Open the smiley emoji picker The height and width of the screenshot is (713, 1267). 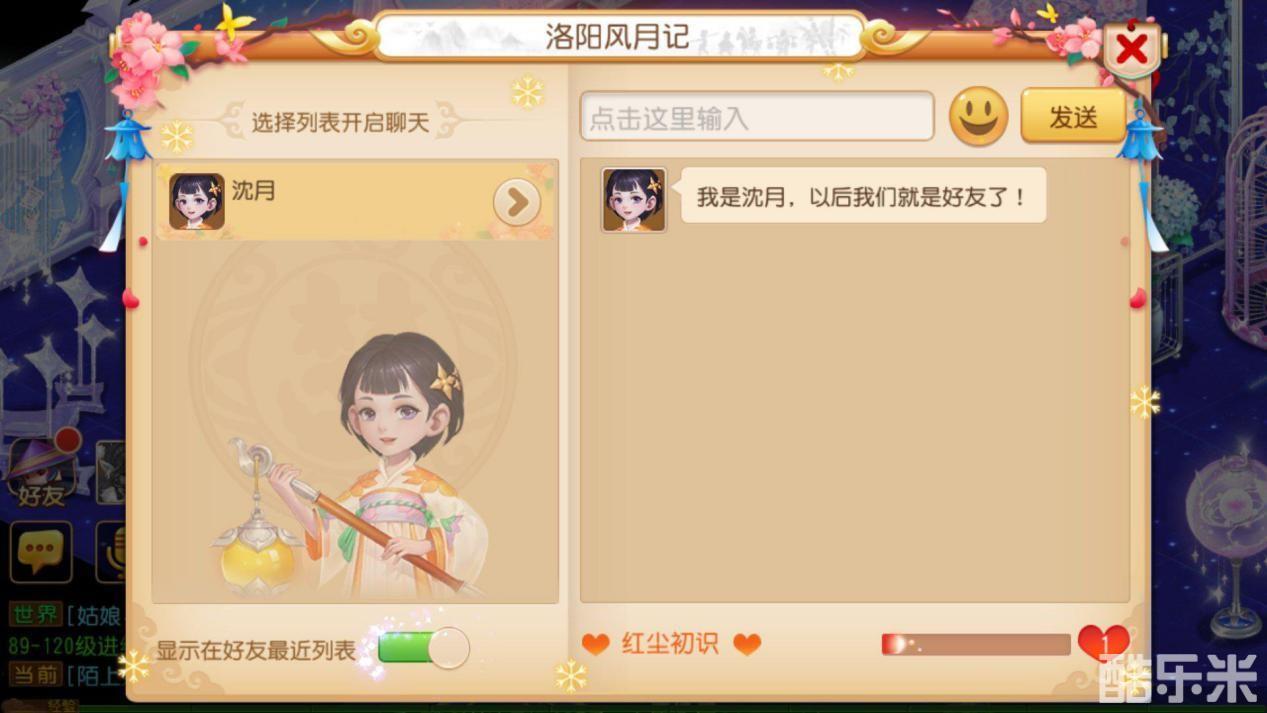click(978, 117)
